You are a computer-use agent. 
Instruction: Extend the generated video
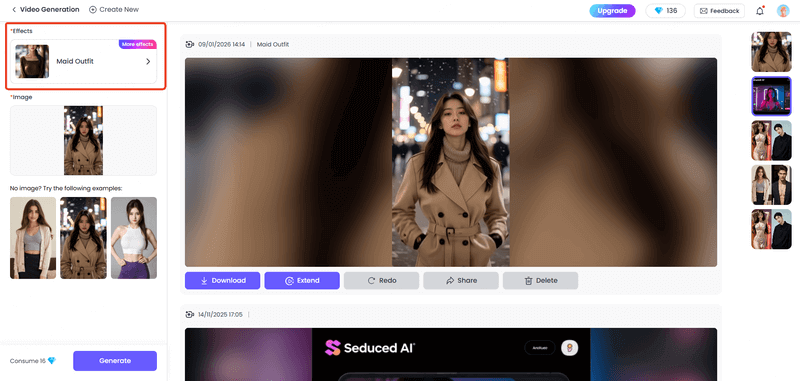[302, 281]
